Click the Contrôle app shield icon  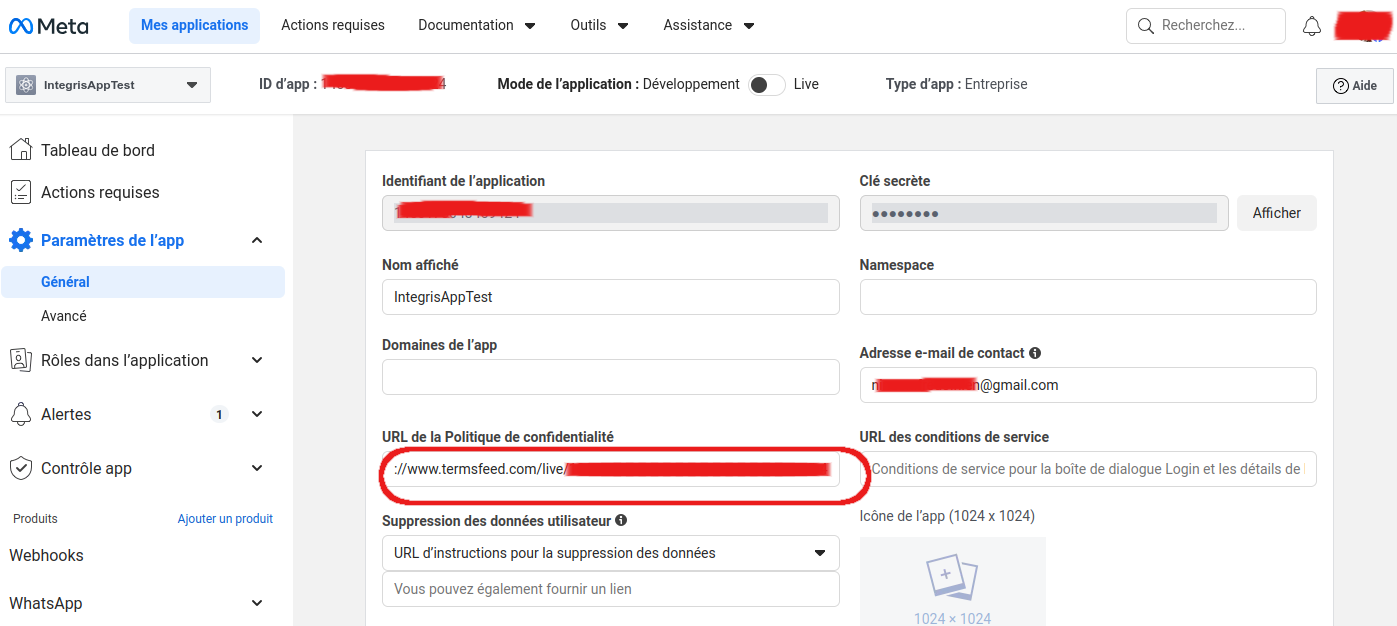point(20,468)
